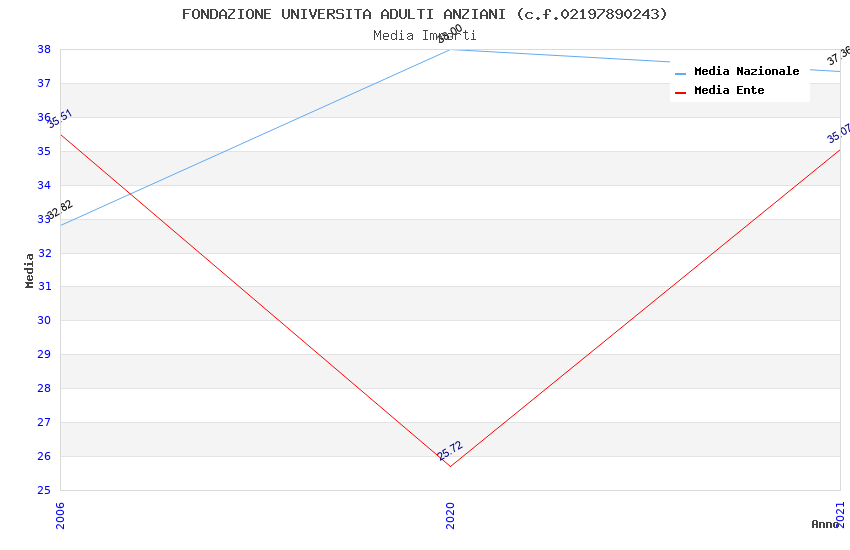The width and height of the screenshot is (850, 550).
Task: Select the 35.51 data label
Action: pyautogui.click(x=60, y=119)
